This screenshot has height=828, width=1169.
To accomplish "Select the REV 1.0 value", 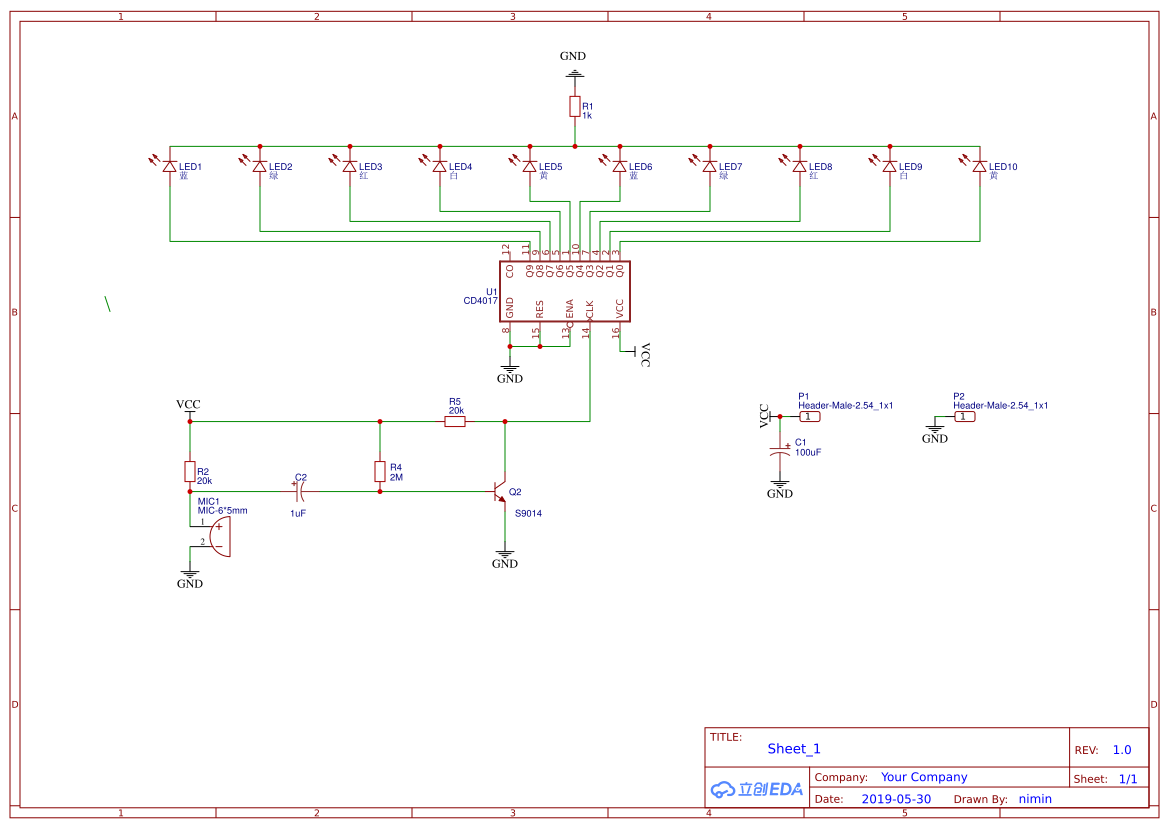I will tap(1122, 750).
